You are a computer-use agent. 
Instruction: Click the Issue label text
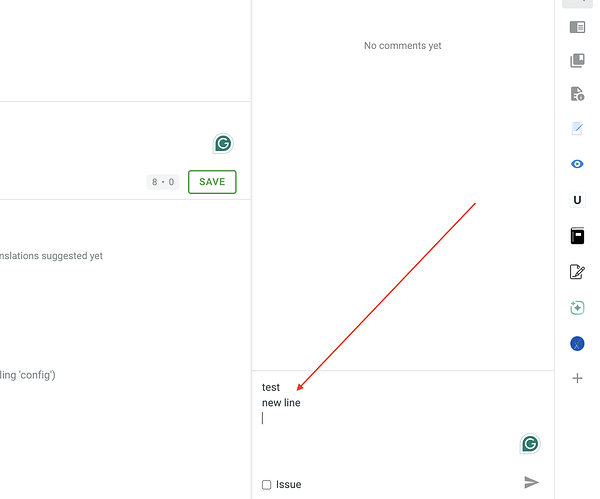pyautogui.click(x=289, y=485)
